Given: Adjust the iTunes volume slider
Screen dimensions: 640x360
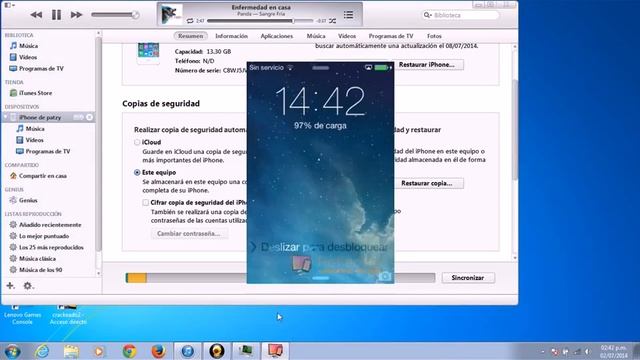Looking at the screenshot, I should click(x=115, y=15).
